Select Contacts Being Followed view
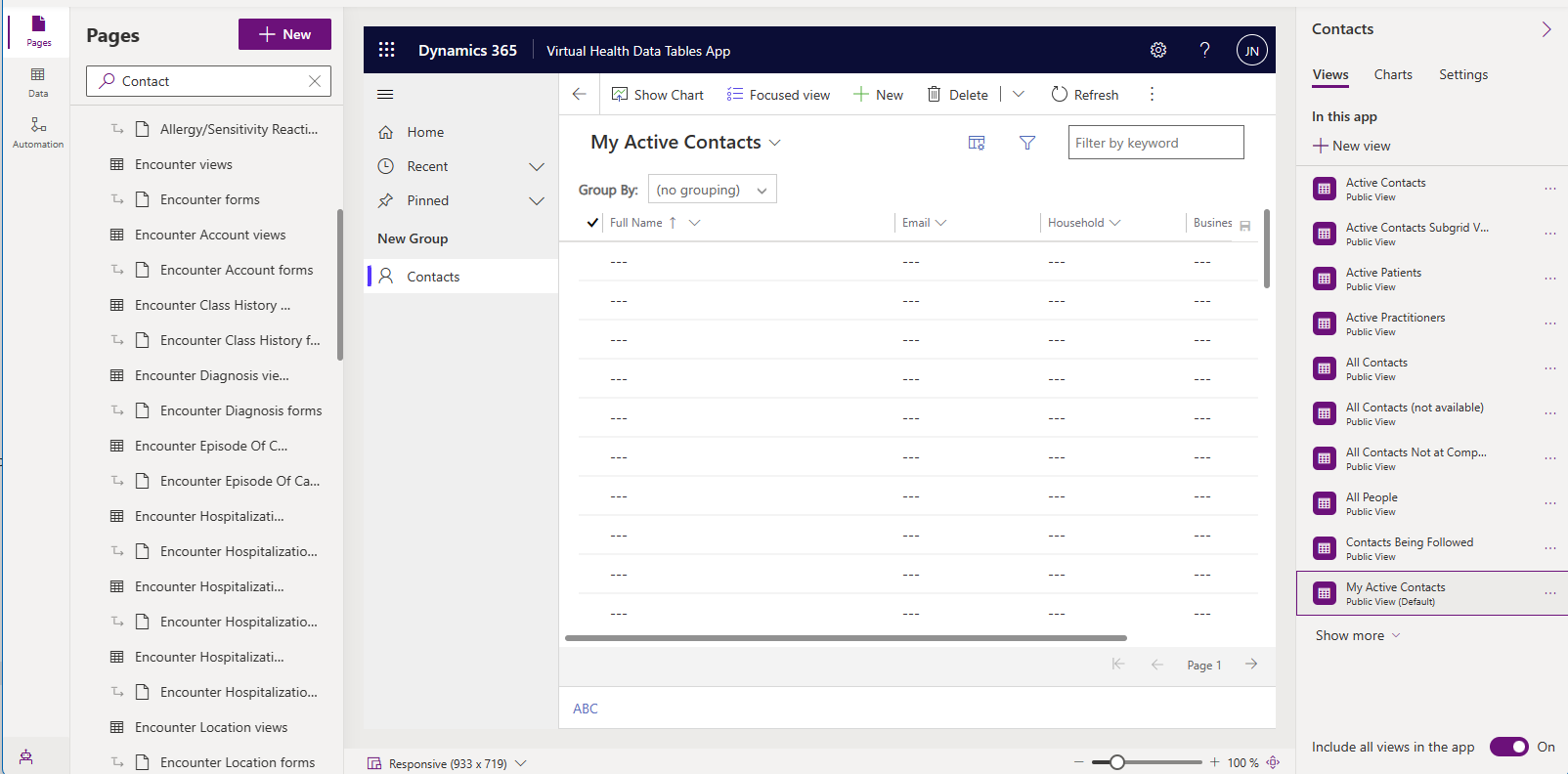Viewport: 1568px width, 774px height. tap(1432, 548)
